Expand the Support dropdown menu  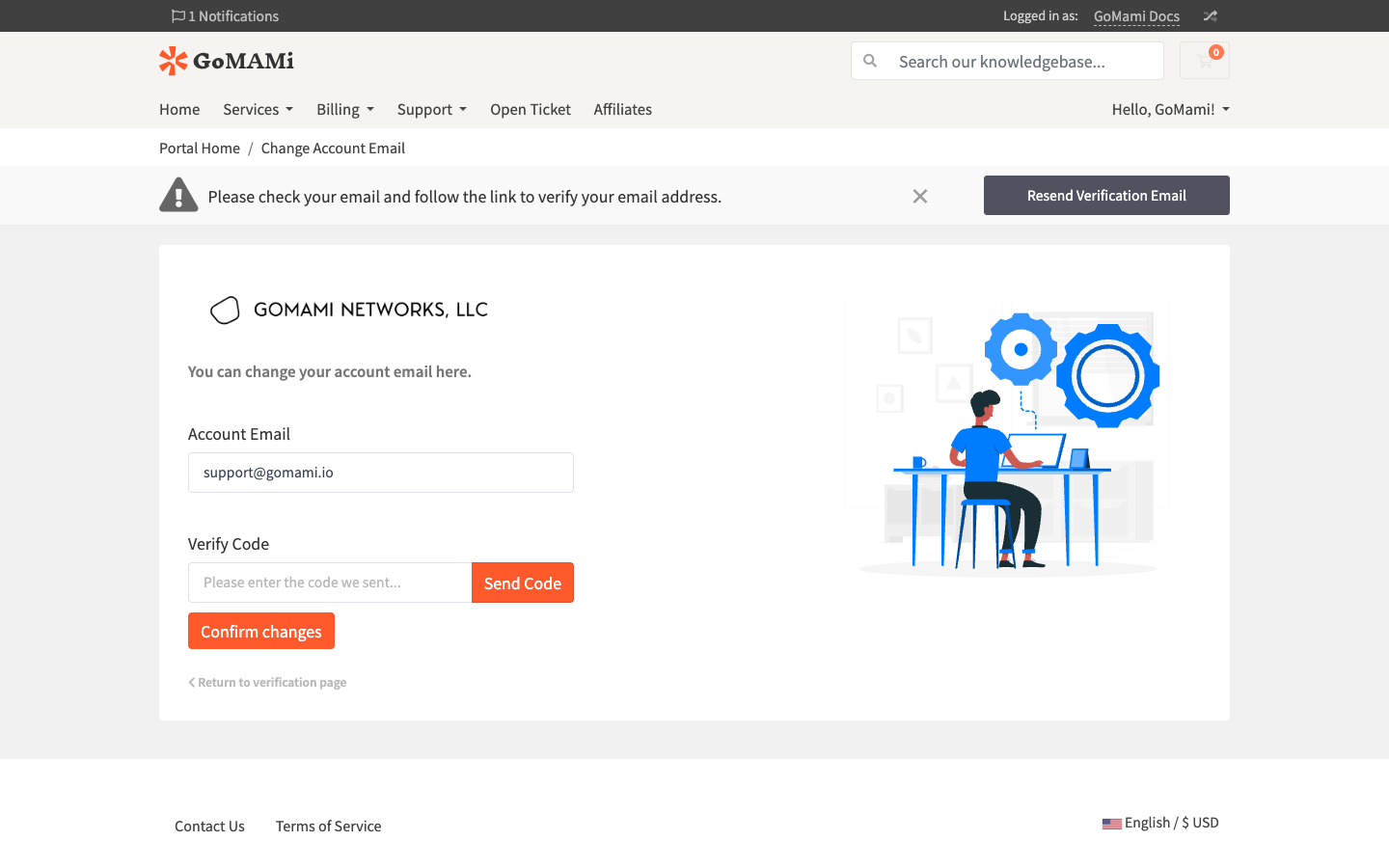tap(432, 110)
